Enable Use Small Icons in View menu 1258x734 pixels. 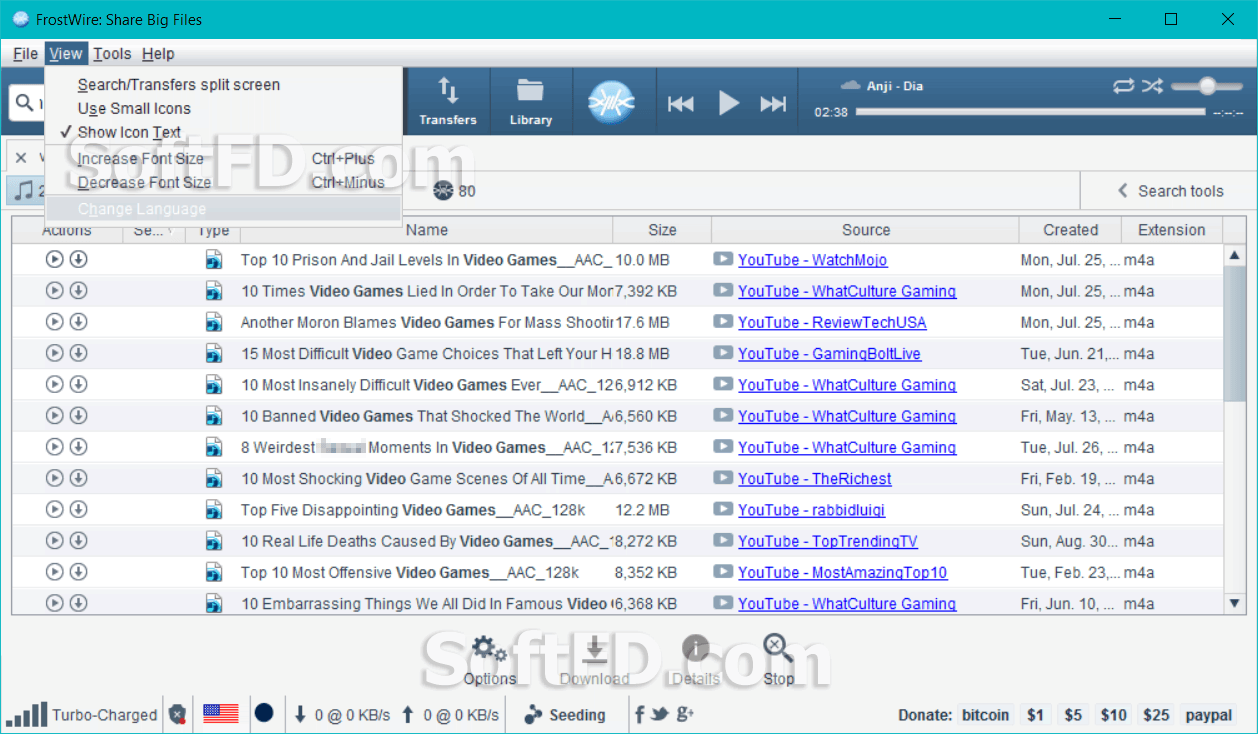(223, 108)
